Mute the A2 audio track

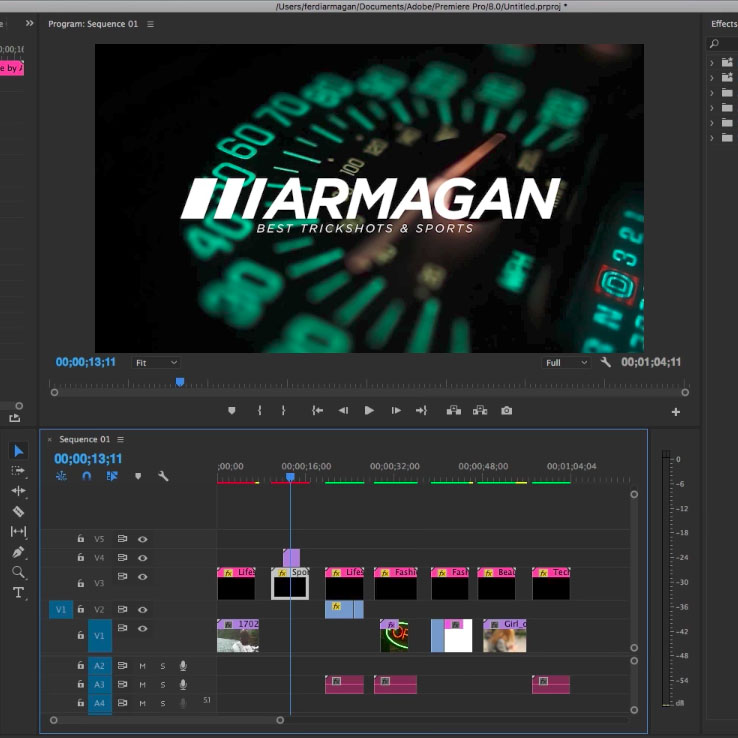tap(142, 666)
